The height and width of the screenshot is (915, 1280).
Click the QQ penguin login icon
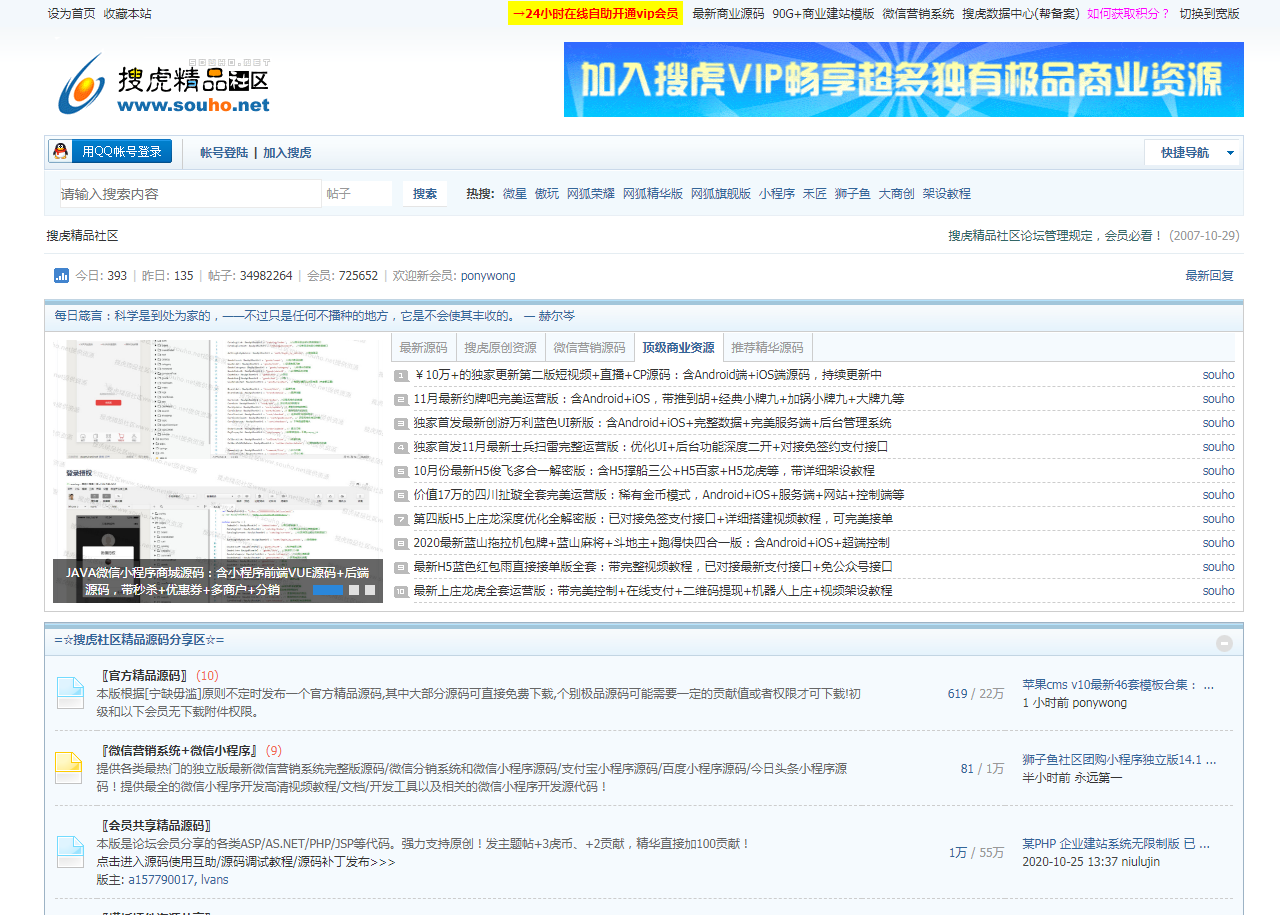pos(61,152)
